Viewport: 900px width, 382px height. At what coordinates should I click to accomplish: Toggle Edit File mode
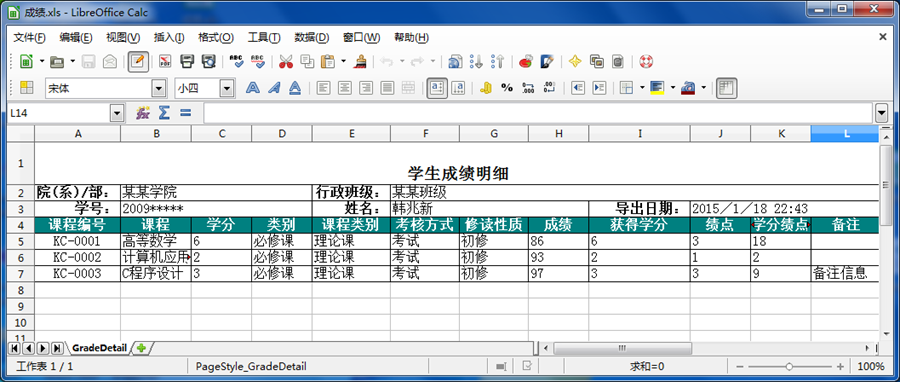[138, 61]
